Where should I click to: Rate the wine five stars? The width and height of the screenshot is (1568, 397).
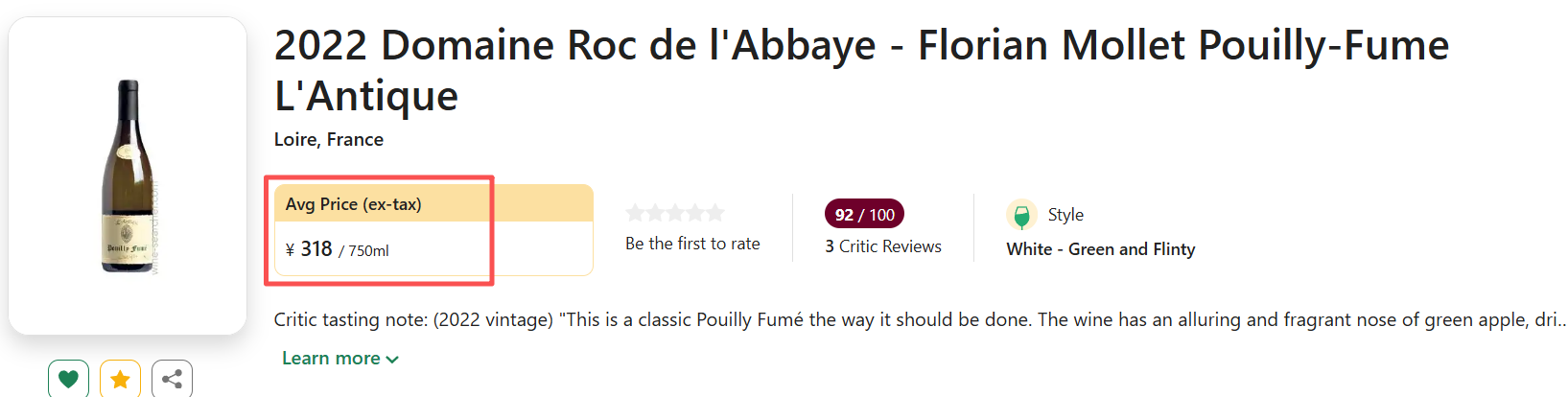click(x=714, y=213)
